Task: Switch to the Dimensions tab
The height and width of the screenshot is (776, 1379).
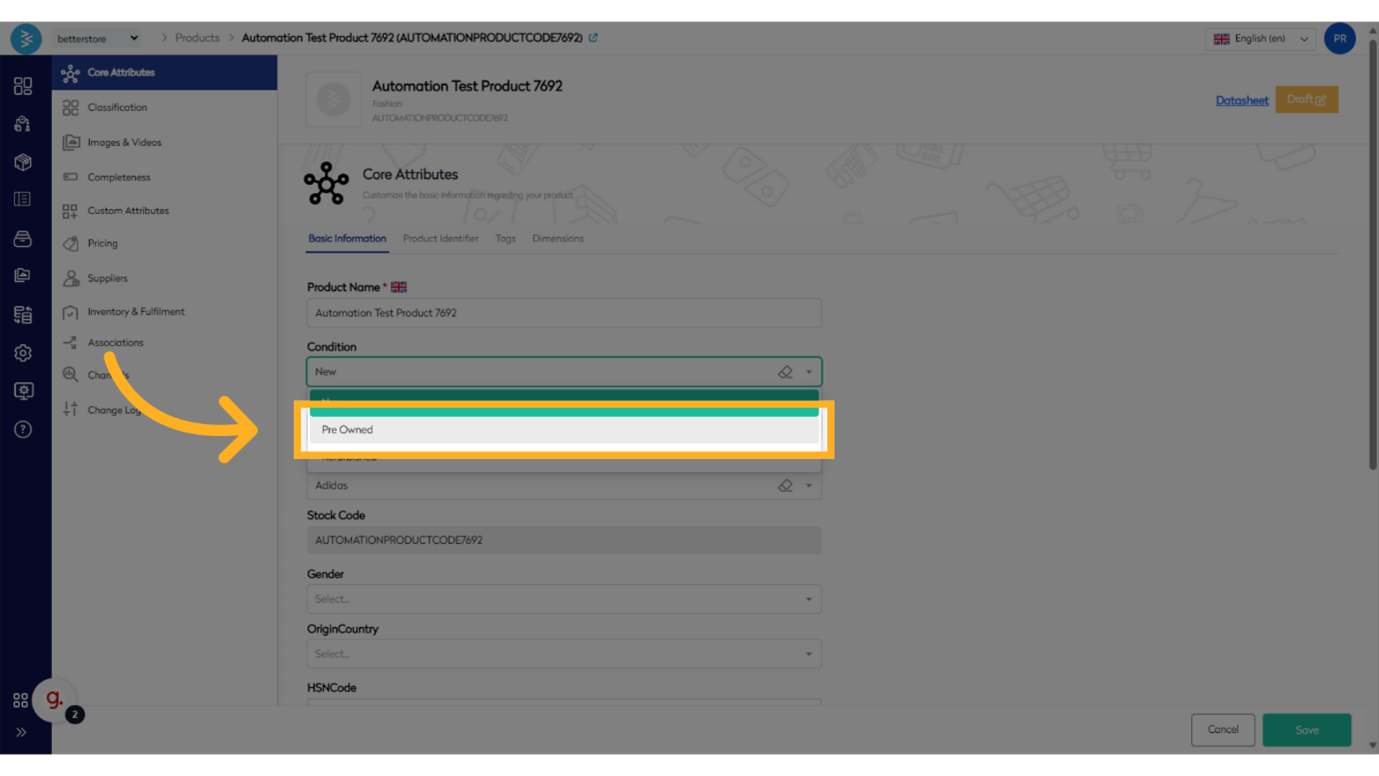Action: click(558, 239)
